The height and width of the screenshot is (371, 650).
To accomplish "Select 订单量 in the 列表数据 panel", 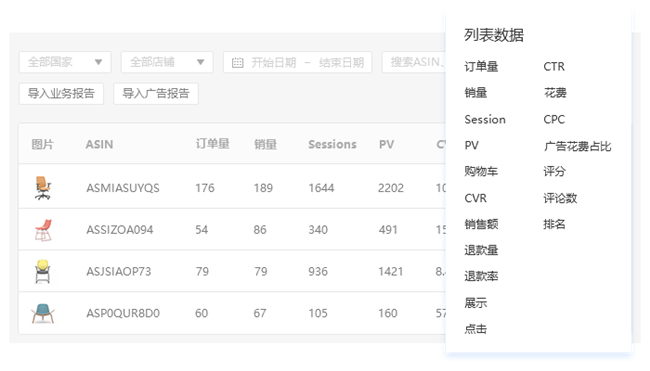I will tap(481, 66).
